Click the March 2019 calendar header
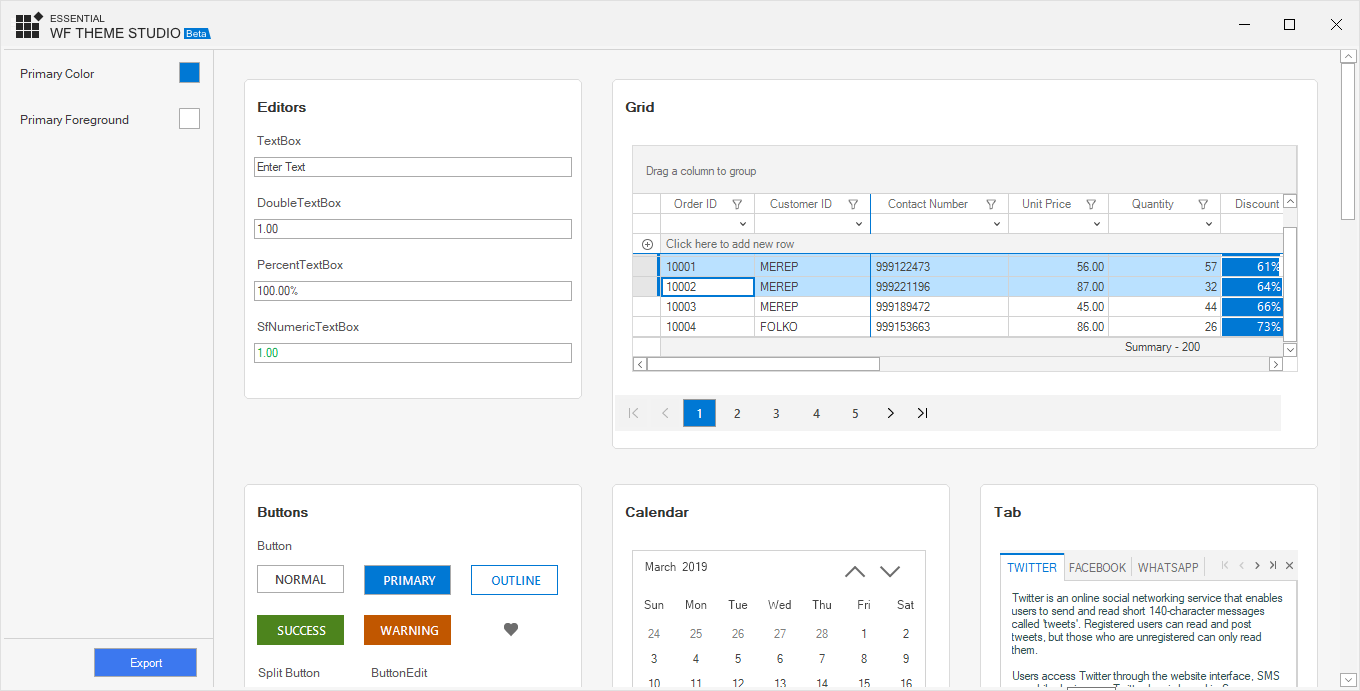Screen dimensions: 1360x691 point(676,567)
